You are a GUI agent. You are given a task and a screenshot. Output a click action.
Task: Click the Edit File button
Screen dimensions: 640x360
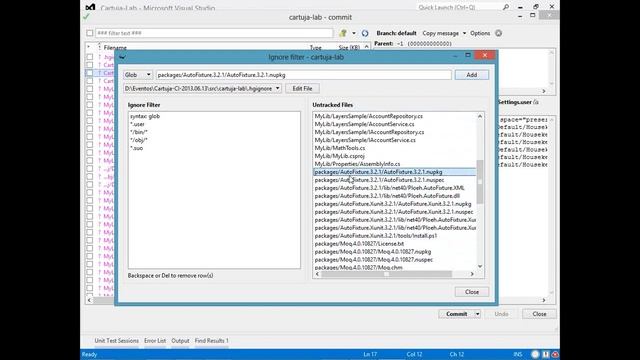click(302, 88)
